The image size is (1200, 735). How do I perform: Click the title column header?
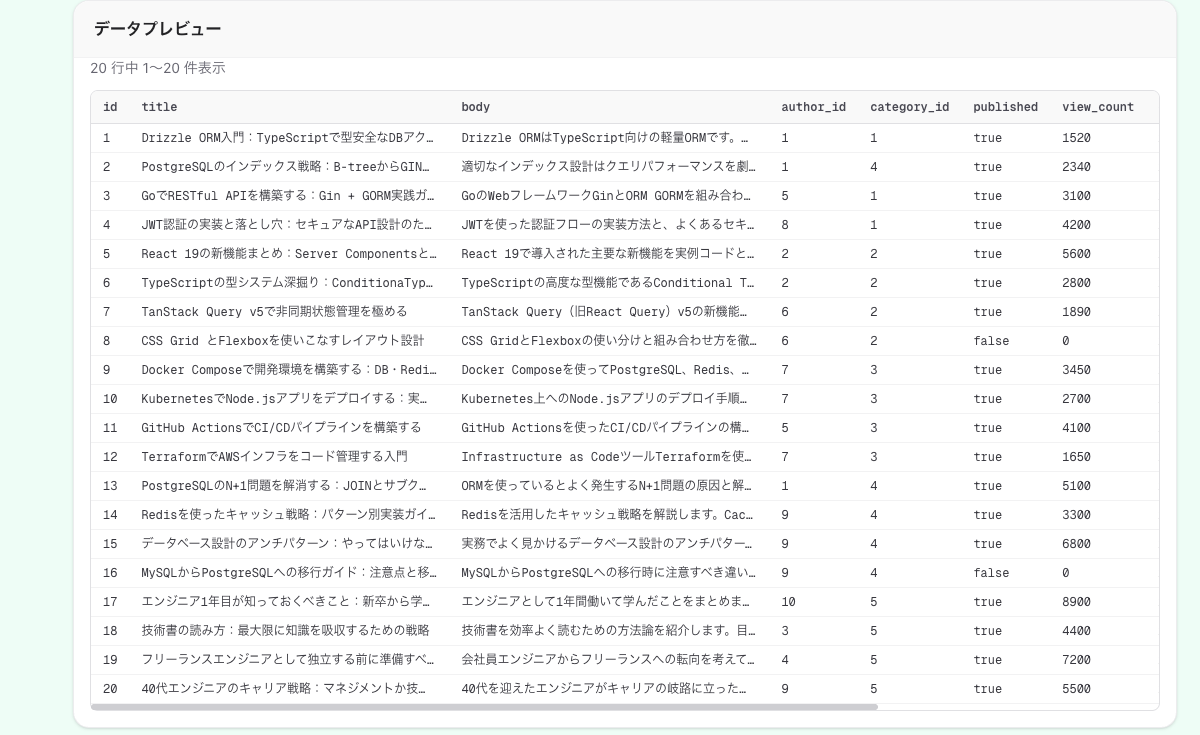[x=160, y=107]
